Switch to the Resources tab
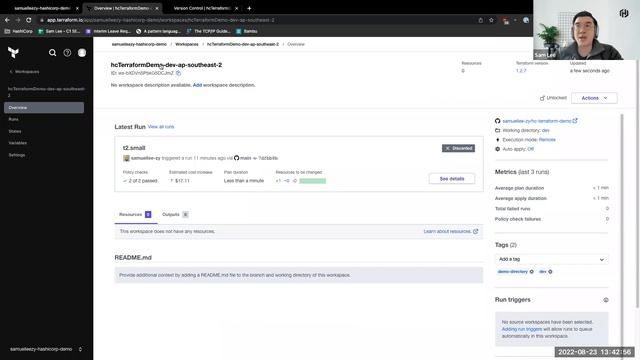 [x=135, y=214]
